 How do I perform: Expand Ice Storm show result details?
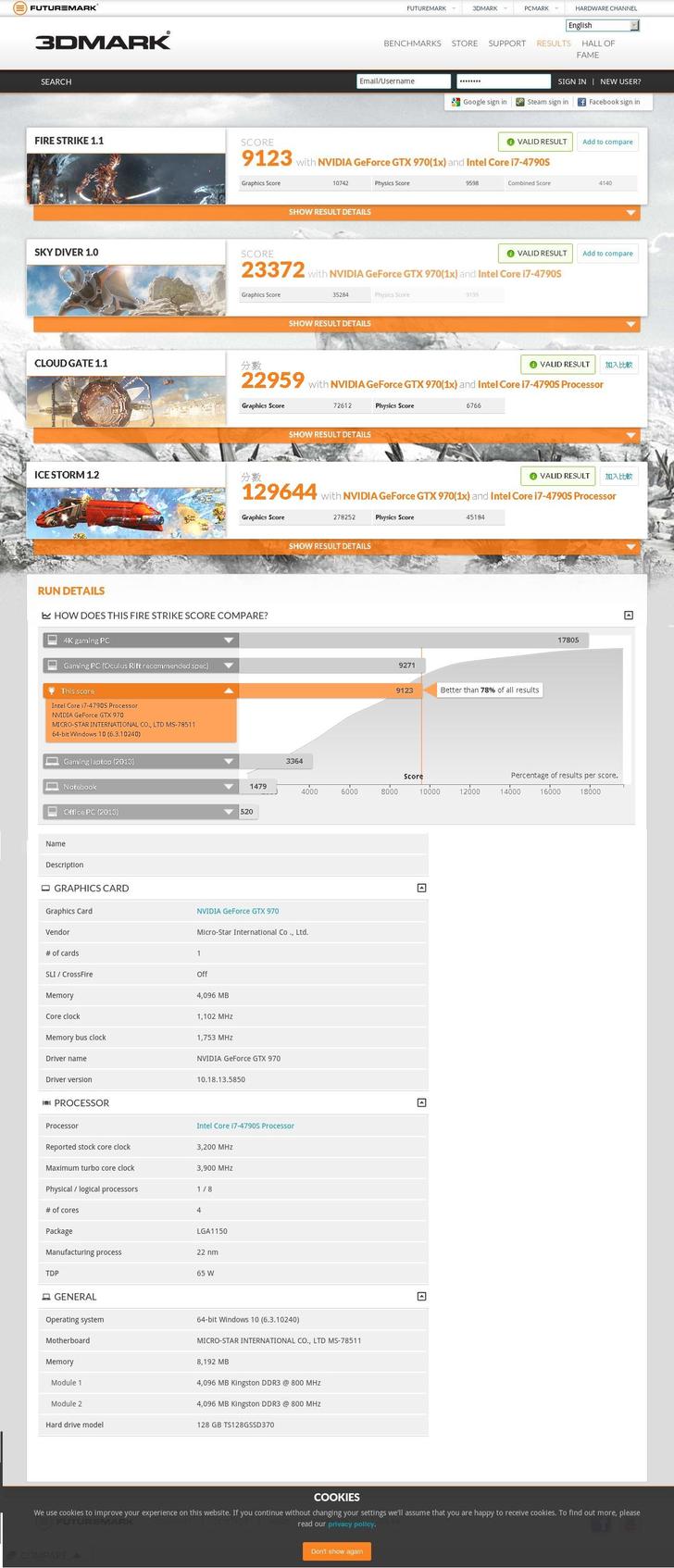pyautogui.click(x=337, y=546)
